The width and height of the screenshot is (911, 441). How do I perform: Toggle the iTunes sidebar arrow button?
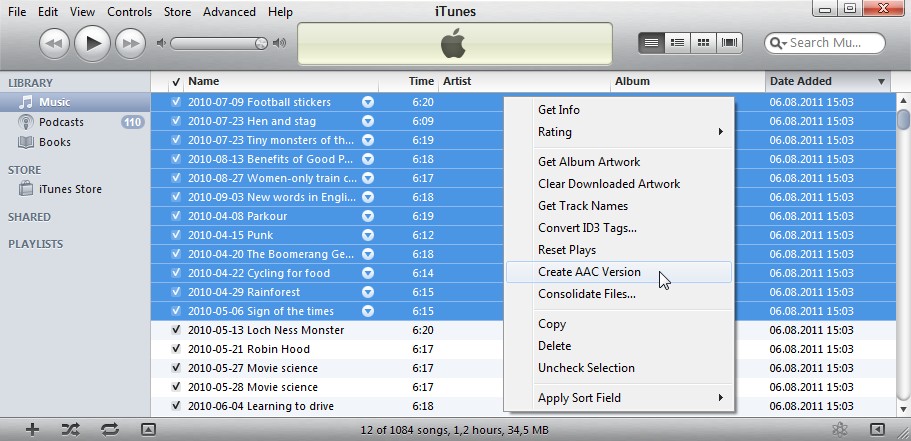pyautogui.click(x=877, y=430)
